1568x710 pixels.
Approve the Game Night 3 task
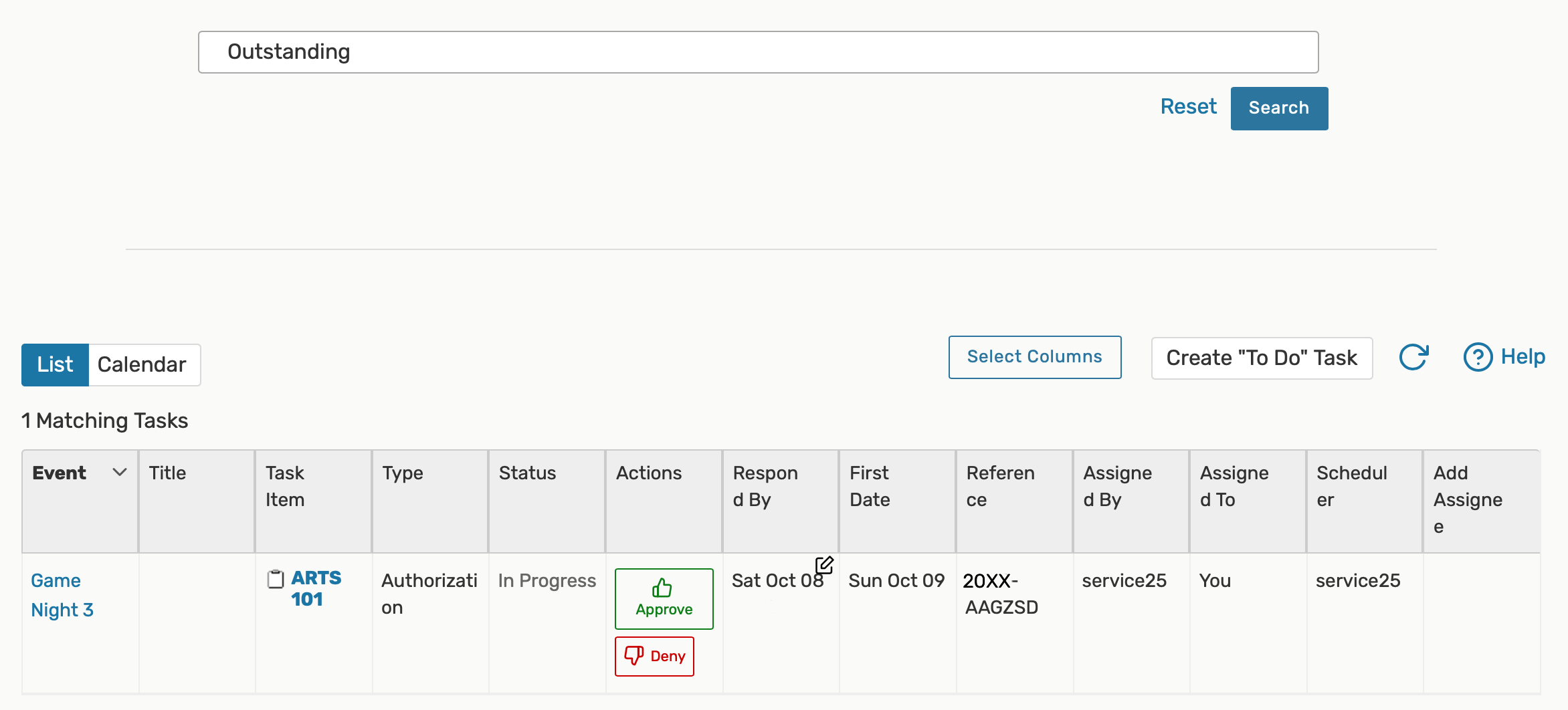(664, 598)
